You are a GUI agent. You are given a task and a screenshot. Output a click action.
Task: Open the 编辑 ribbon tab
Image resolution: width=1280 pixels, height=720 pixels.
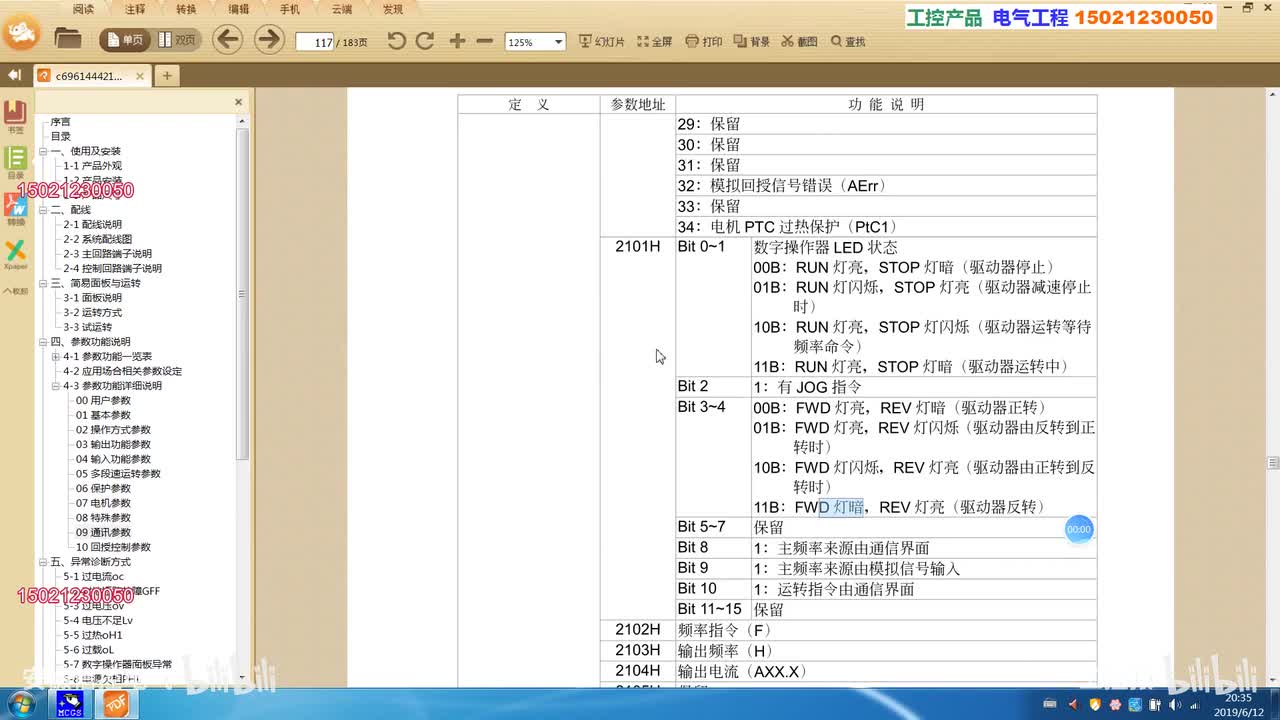[238, 9]
